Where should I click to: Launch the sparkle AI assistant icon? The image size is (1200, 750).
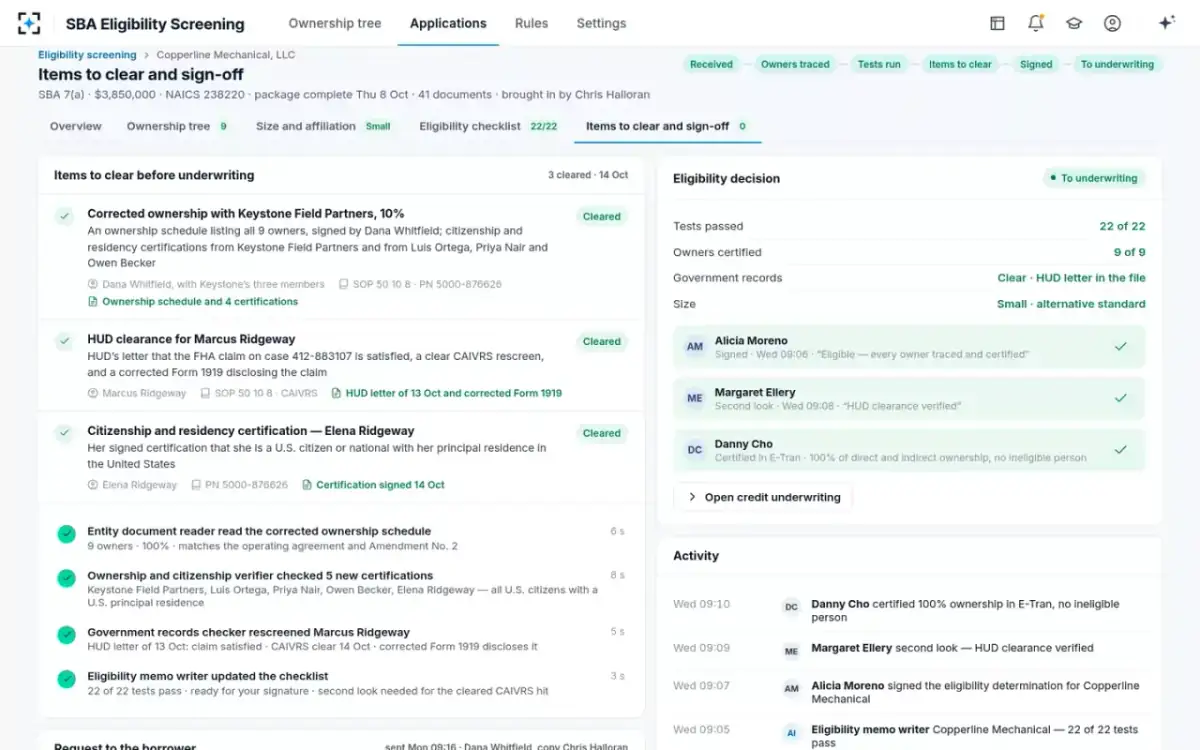pos(1166,23)
